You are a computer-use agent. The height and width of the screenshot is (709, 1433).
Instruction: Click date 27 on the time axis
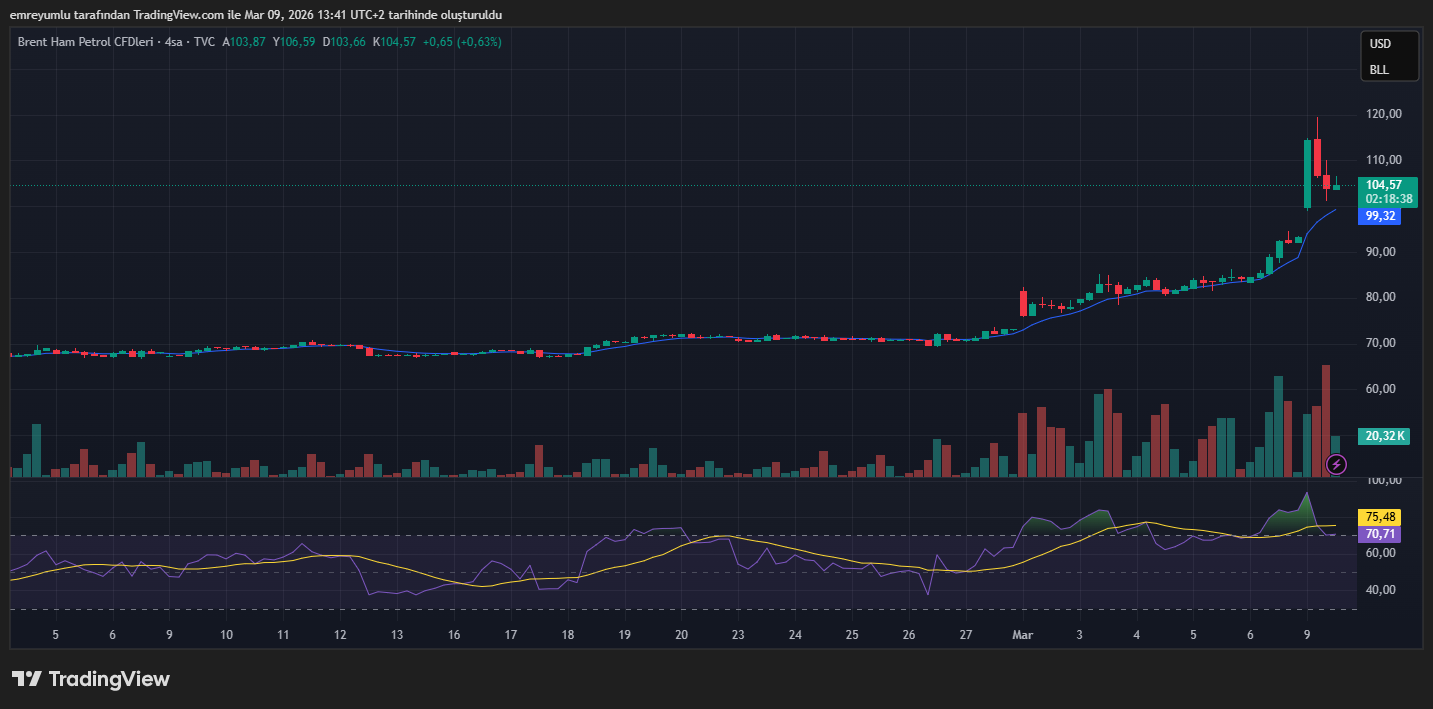[x=966, y=635]
